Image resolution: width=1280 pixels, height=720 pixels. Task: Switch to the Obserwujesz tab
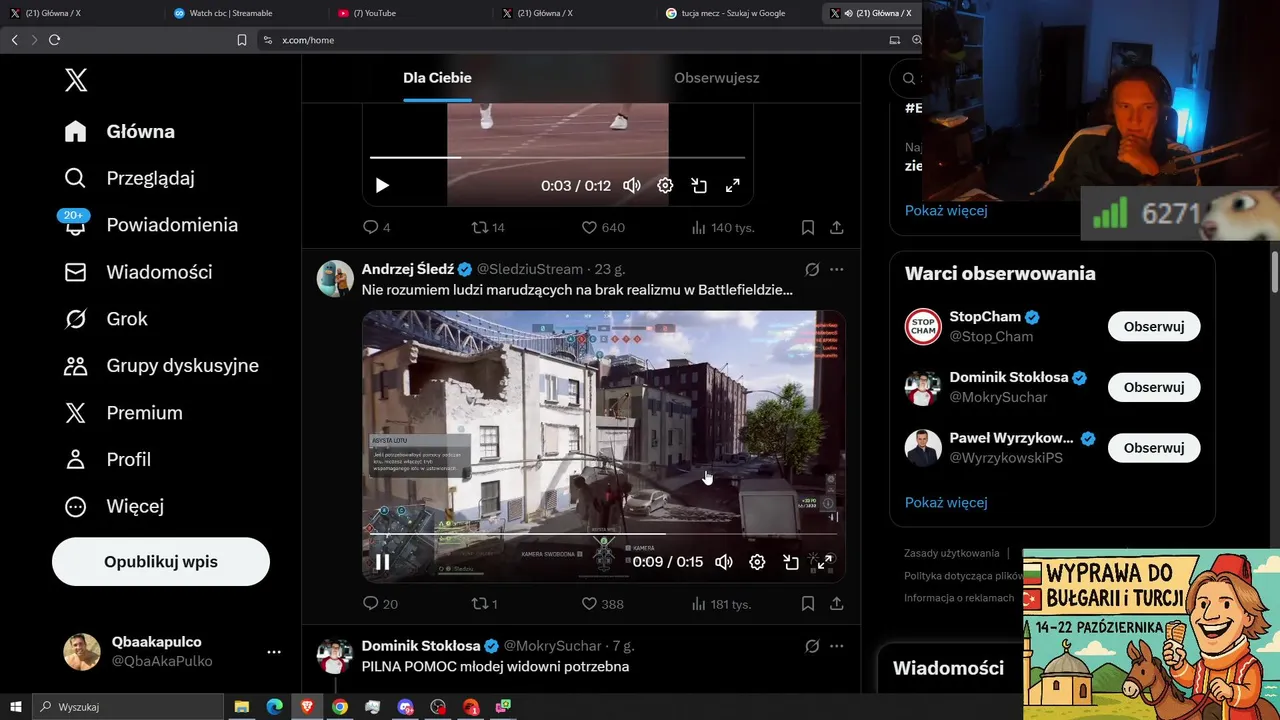point(716,78)
